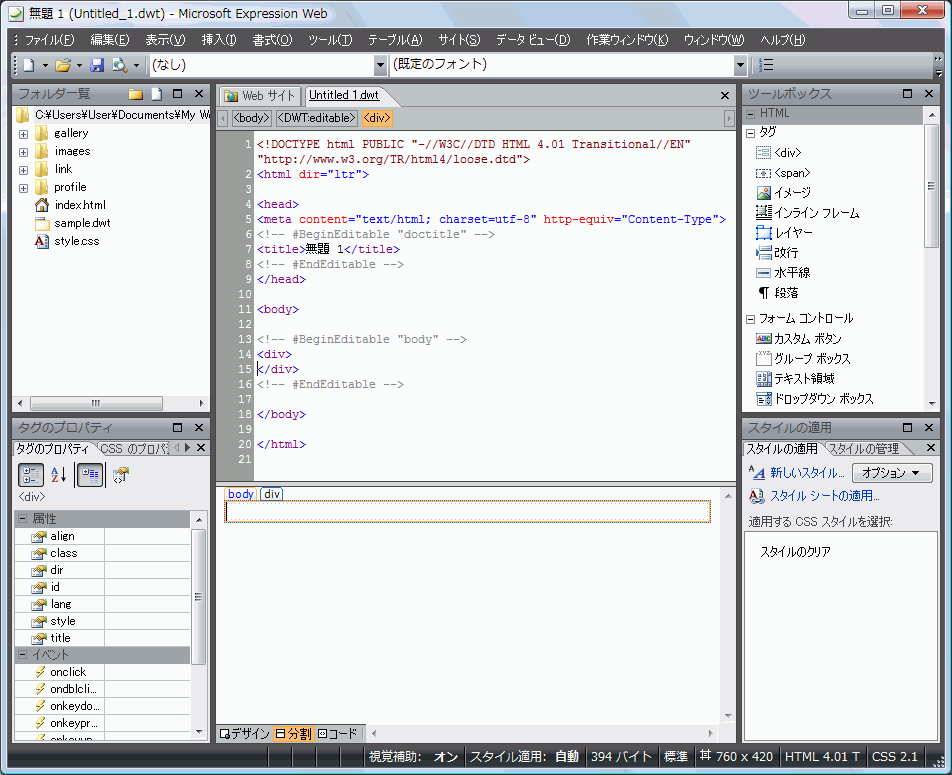
Task: Open the 書式(O) menu
Action: click(x=272, y=40)
